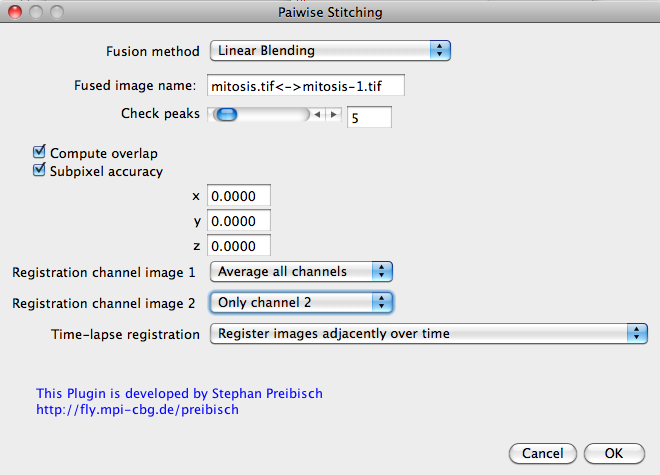660x475 pixels.
Task: Toggle the Compute overlap checkbox
Action: pyautogui.click(x=39, y=152)
